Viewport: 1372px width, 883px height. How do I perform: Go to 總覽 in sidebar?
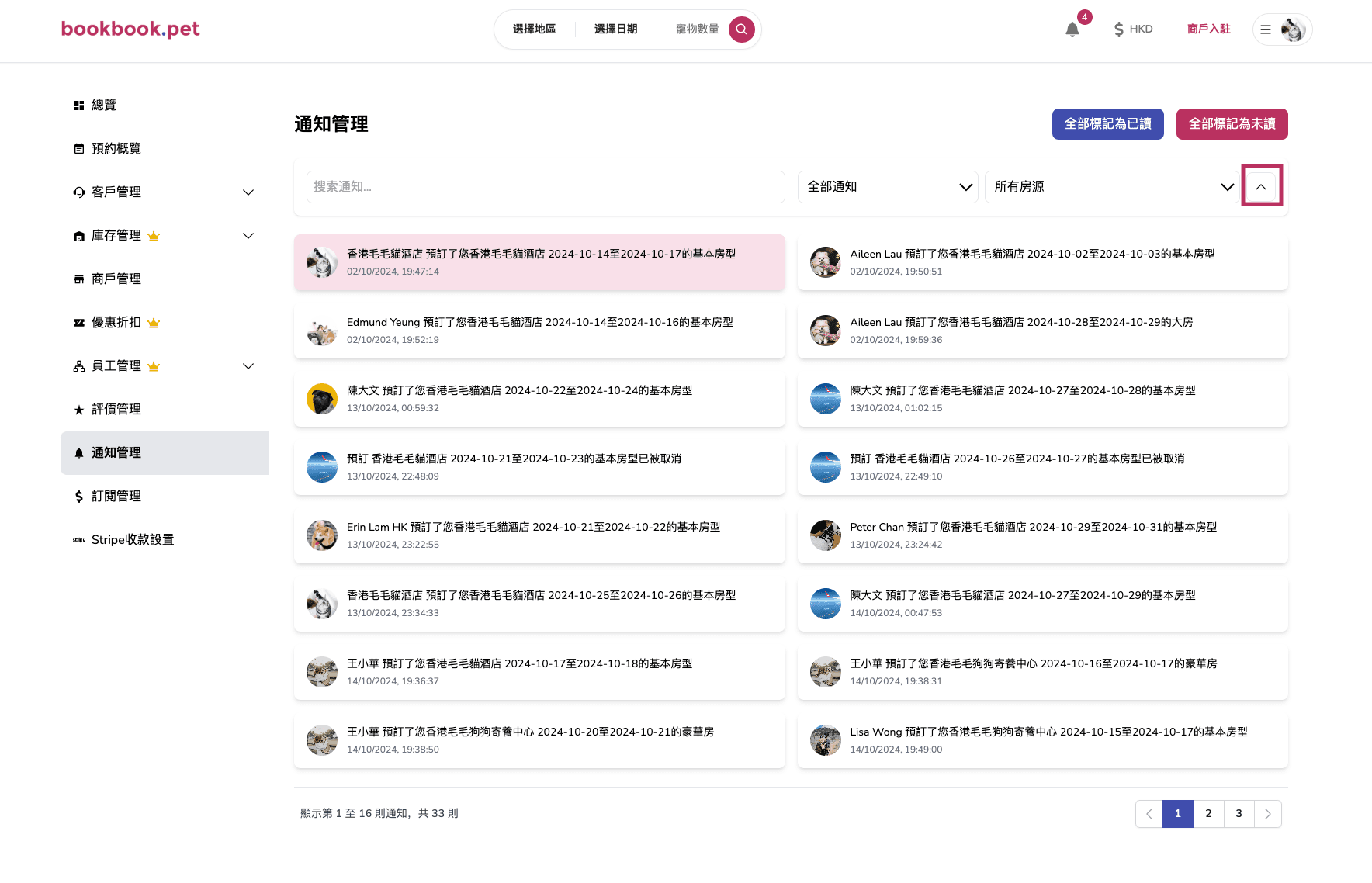(165, 106)
